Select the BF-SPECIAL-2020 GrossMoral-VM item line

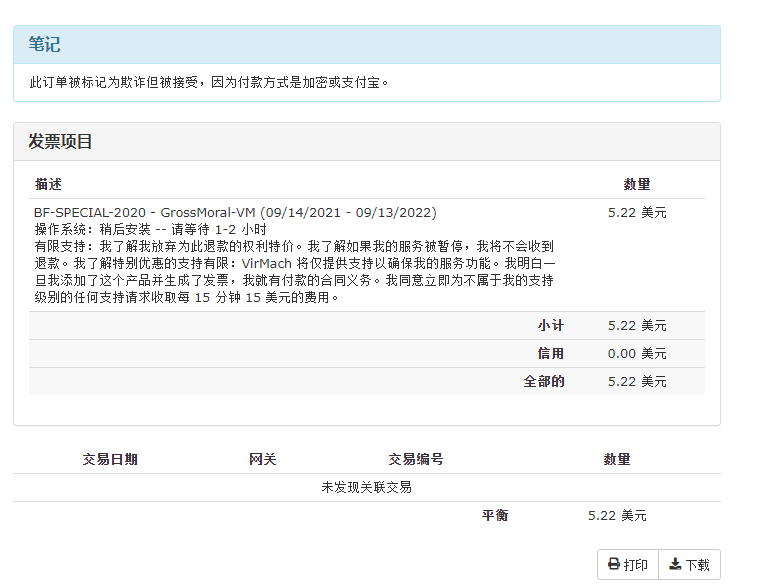[x=235, y=213]
